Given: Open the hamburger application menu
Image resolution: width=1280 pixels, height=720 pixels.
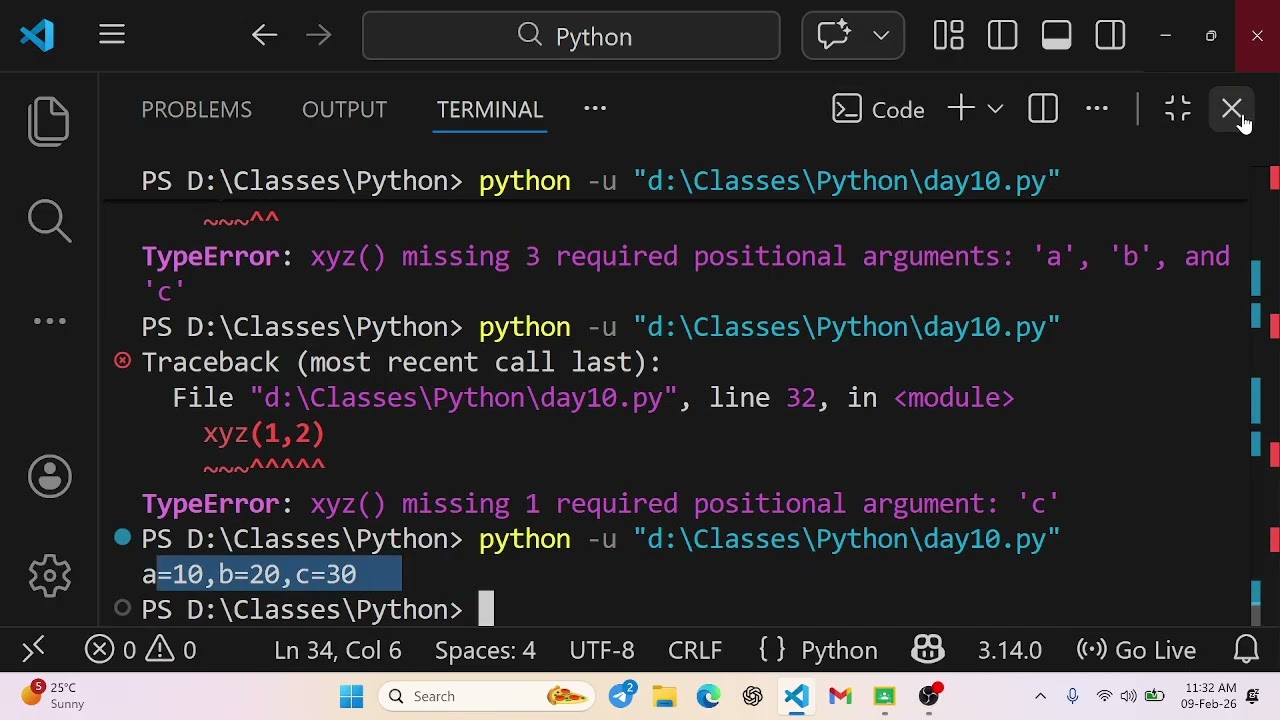Looking at the screenshot, I should click(x=112, y=36).
